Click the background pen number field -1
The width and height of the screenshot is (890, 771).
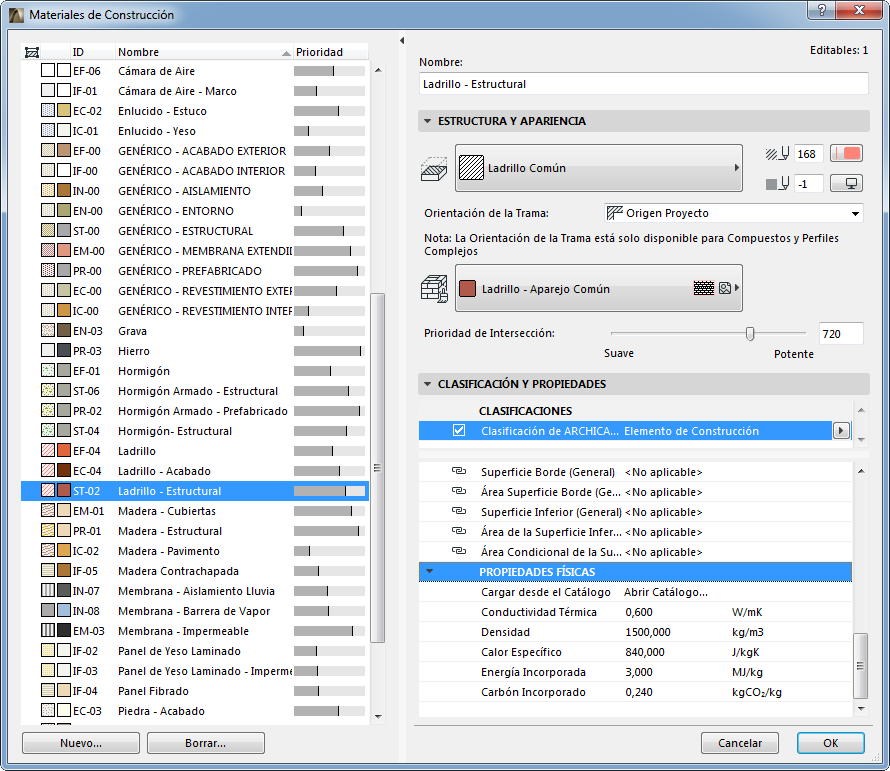[808, 184]
